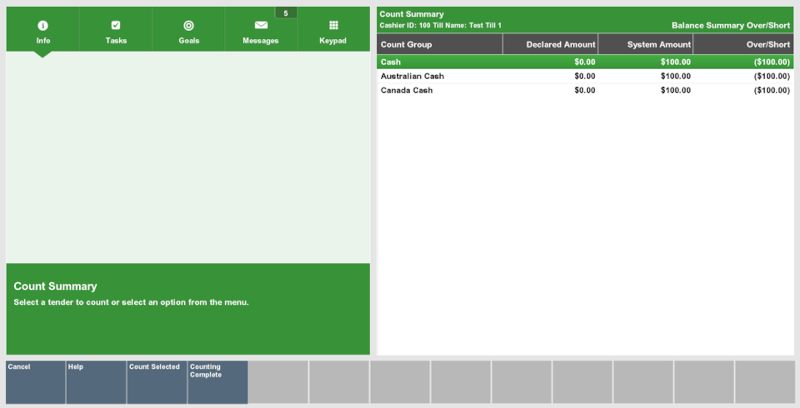Click the messages badge showing 5
This screenshot has width=800, height=408.
tap(286, 13)
